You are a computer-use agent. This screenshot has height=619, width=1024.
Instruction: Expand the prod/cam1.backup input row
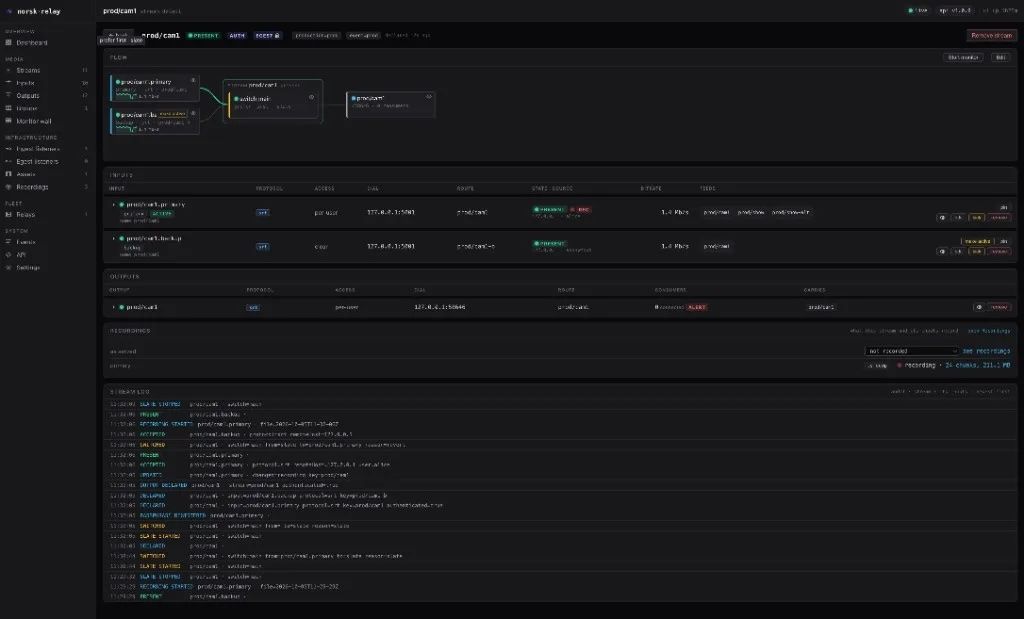click(114, 238)
